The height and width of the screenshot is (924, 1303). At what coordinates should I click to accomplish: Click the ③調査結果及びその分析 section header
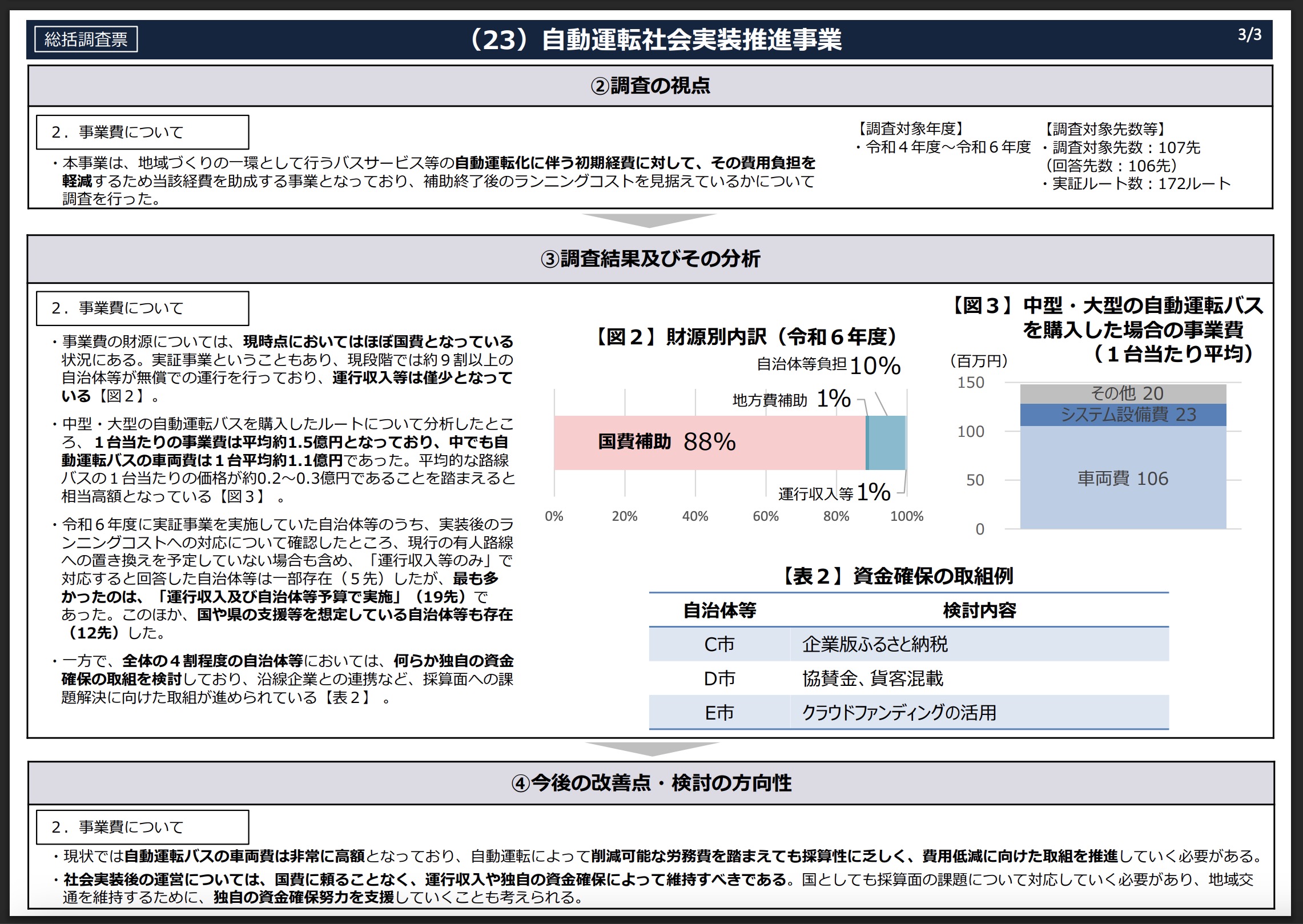pyautogui.click(x=650, y=259)
